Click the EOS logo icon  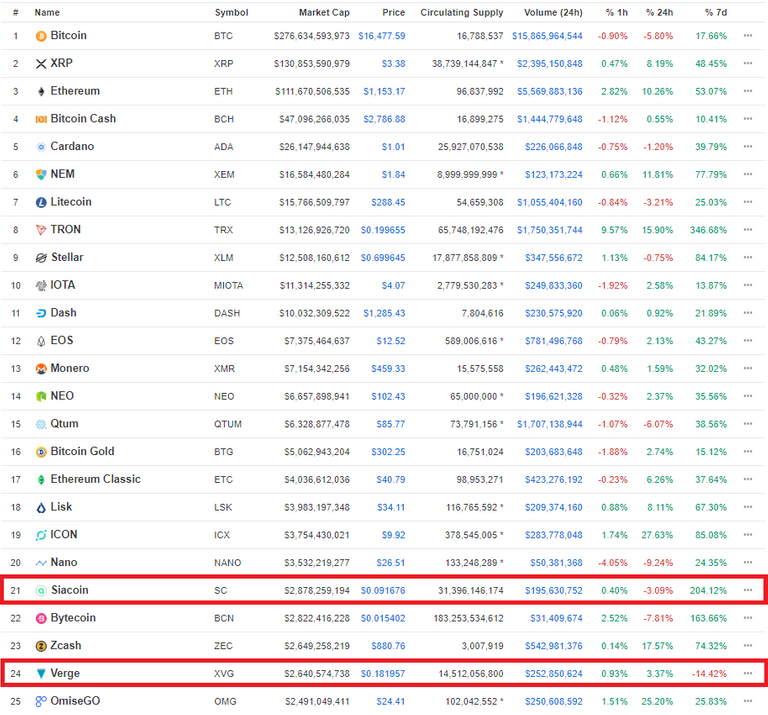pyautogui.click(x=41, y=341)
